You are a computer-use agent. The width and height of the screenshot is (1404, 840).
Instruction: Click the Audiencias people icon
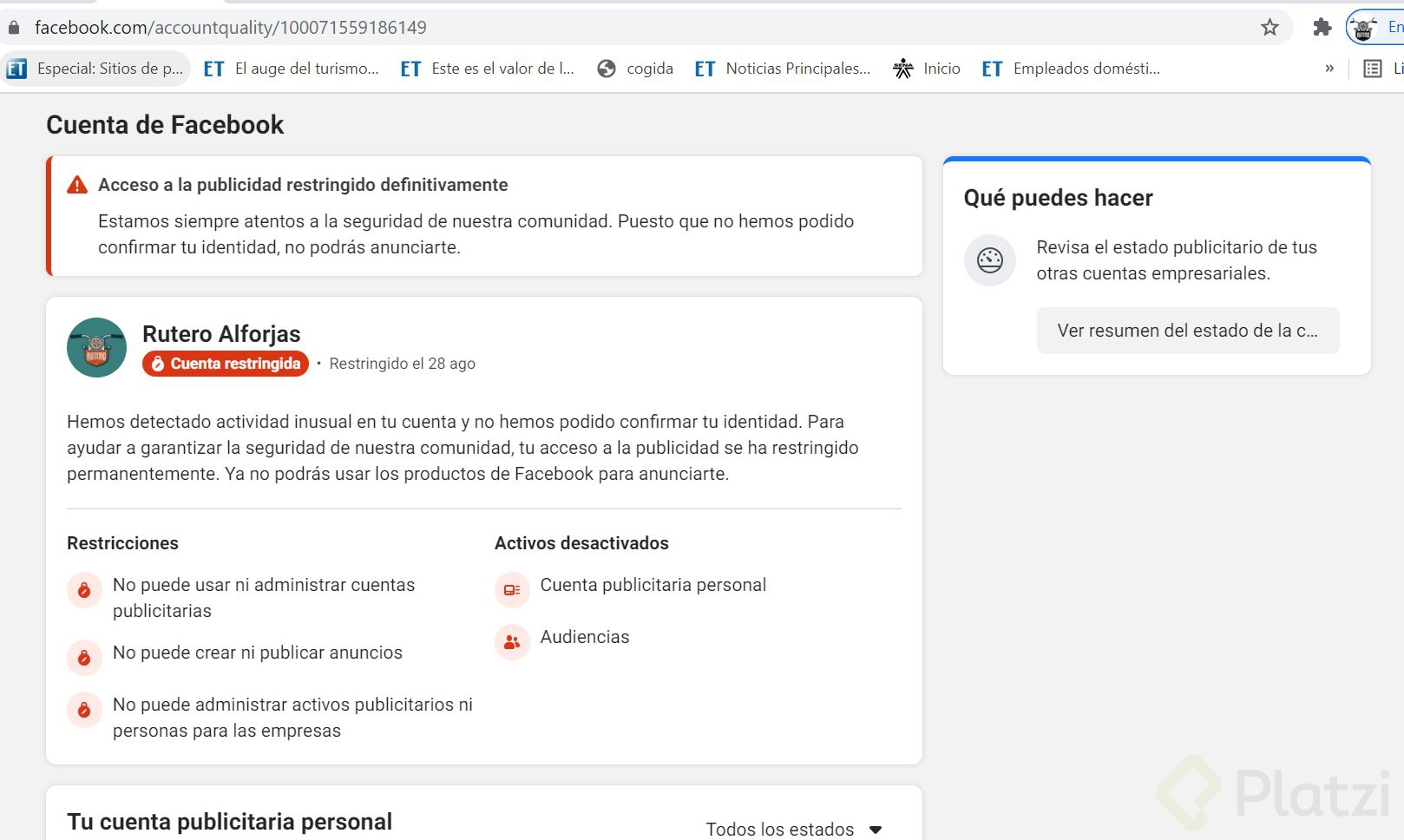click(x=512, y=642)
